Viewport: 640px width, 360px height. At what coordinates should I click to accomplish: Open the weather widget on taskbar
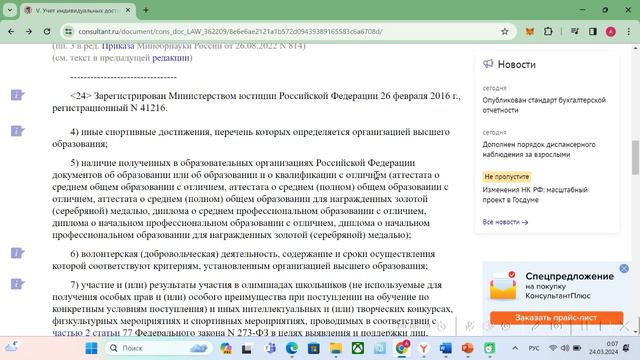pos(11,347)
